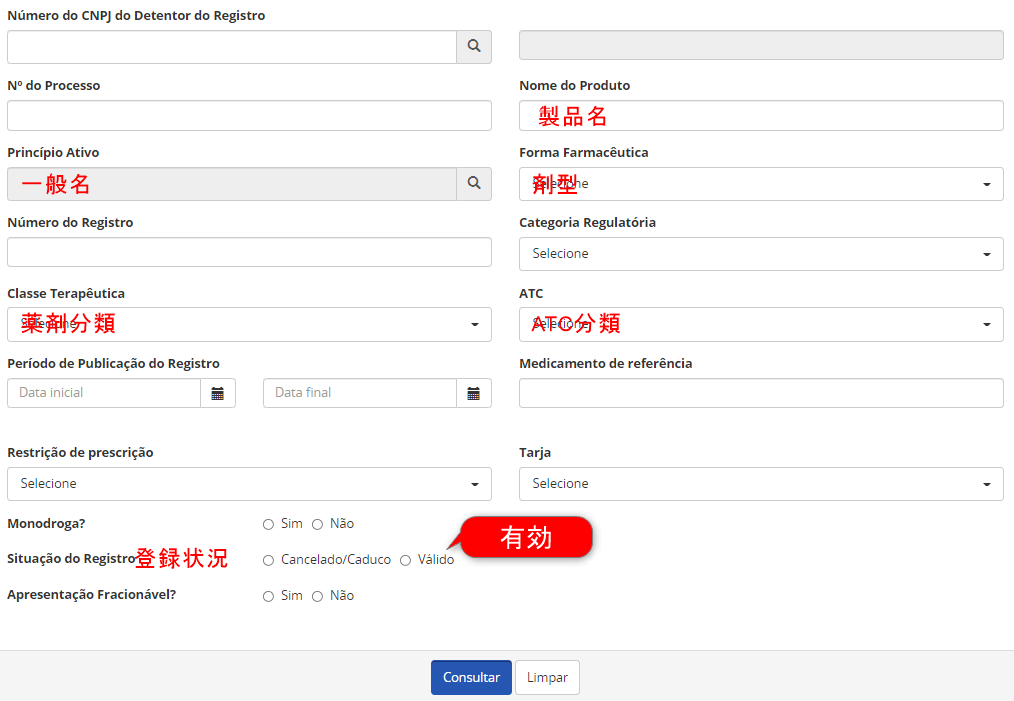
Task: Choose Cancelado/Caduco registration status
Action: (268, 560)
